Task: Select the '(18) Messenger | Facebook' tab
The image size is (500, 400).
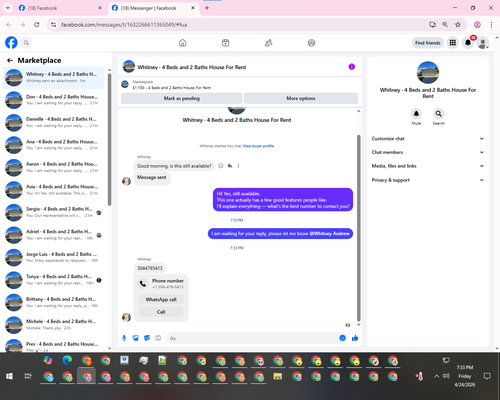Action: click(153, 8)
